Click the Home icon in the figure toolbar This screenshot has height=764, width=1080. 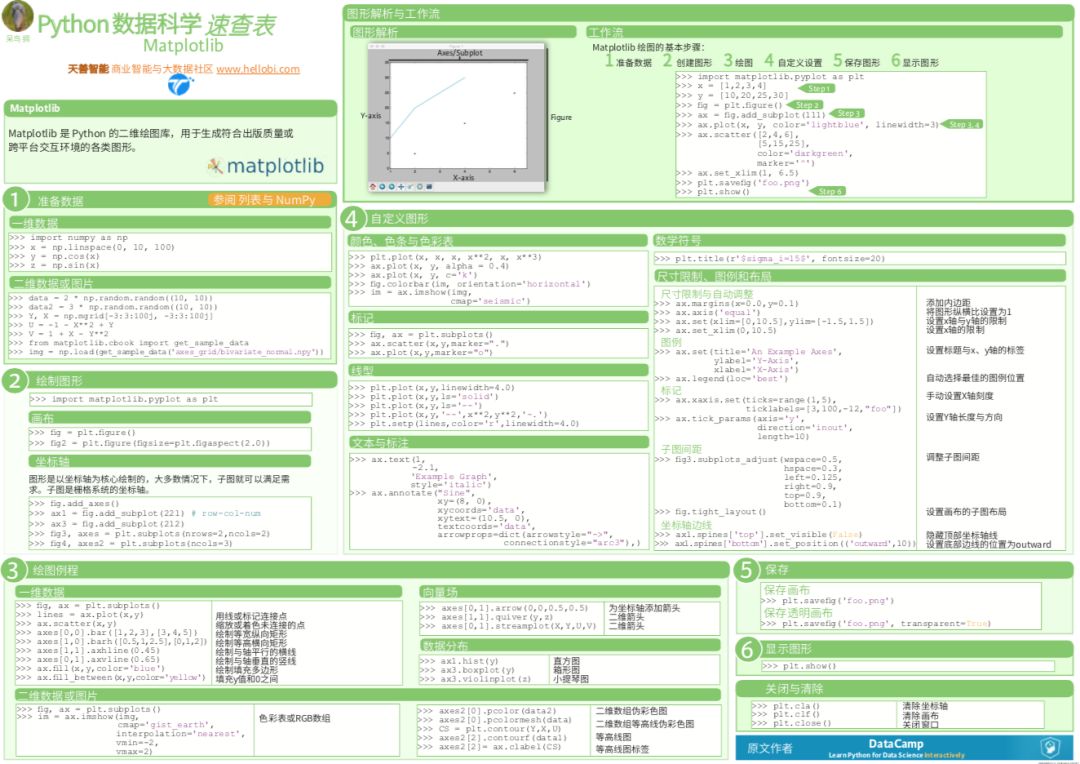[x=373, y=187]
